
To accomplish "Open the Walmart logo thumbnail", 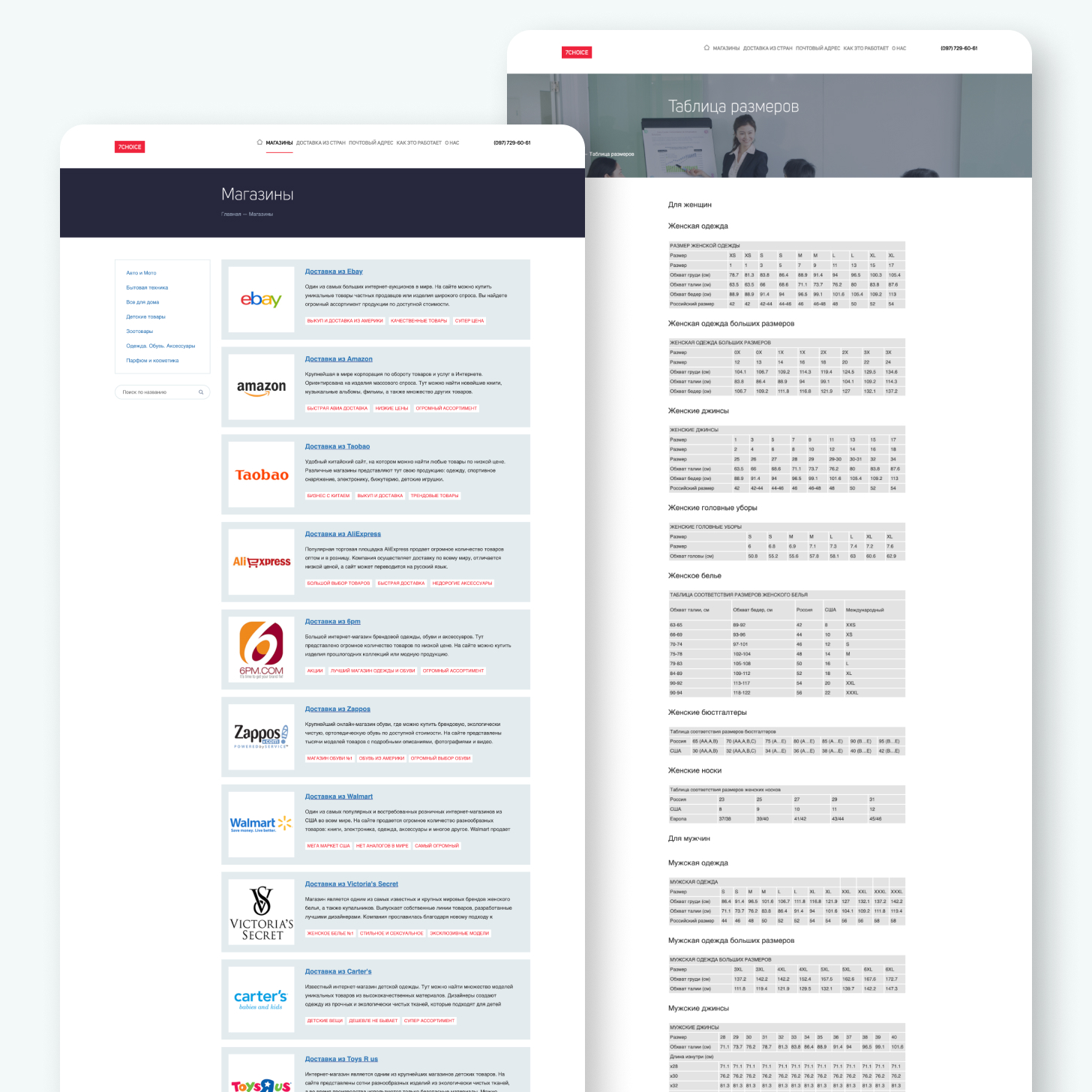I will [x=261, y=824].
